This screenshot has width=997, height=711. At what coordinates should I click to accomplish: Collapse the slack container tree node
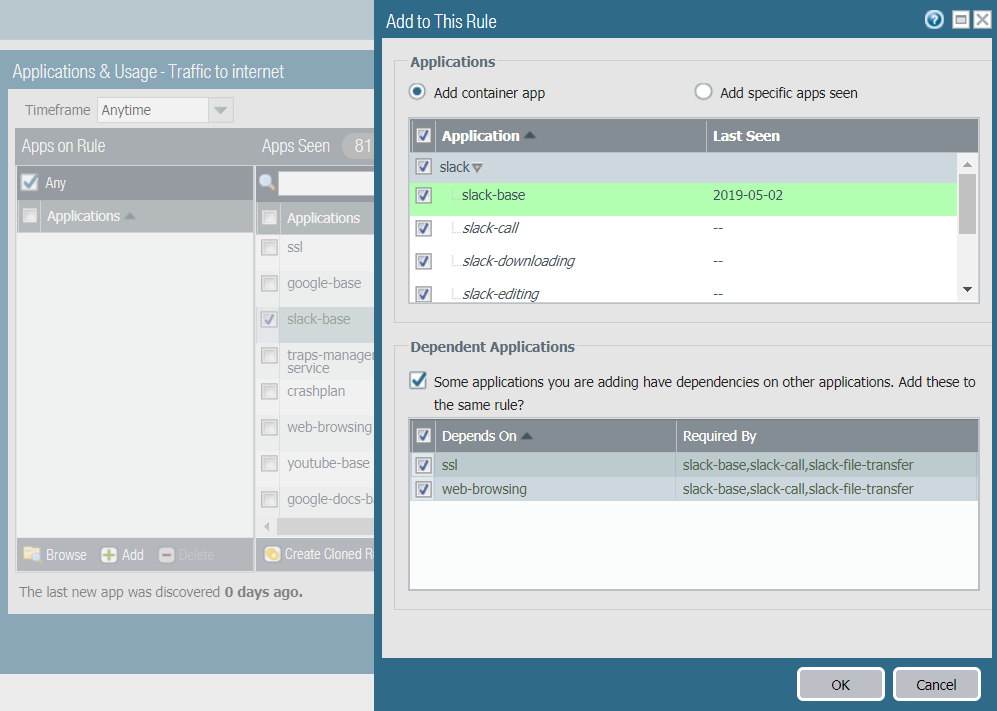(477, 168)
